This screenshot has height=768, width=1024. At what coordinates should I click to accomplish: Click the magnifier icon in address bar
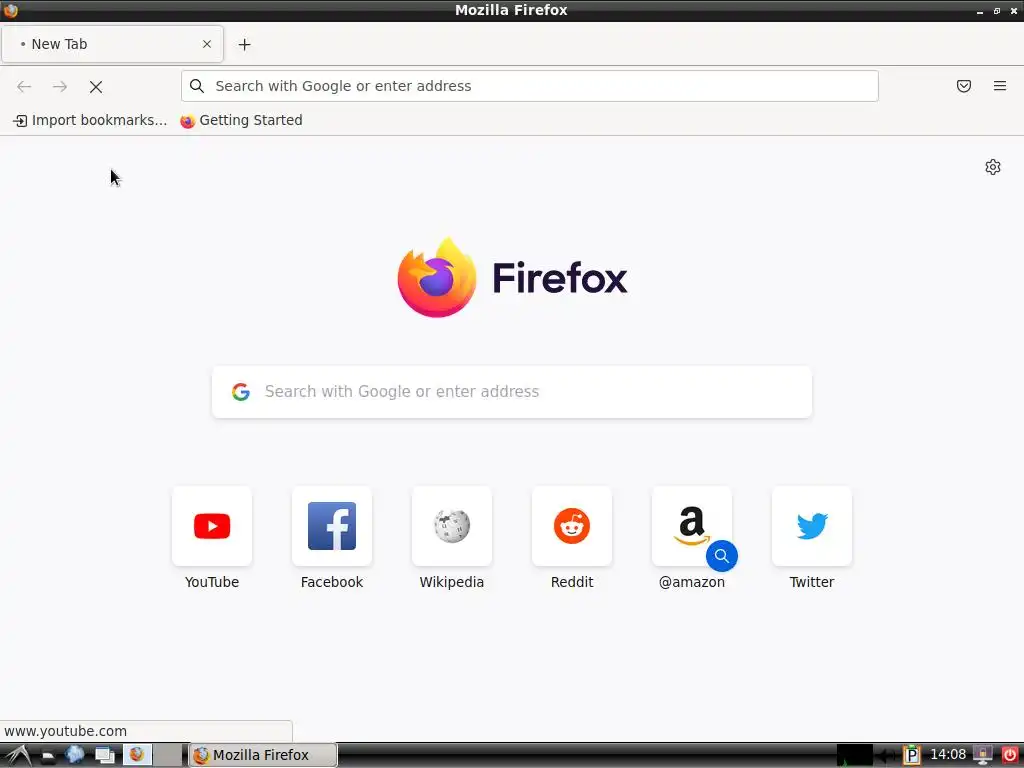click(x=197, y=86)
